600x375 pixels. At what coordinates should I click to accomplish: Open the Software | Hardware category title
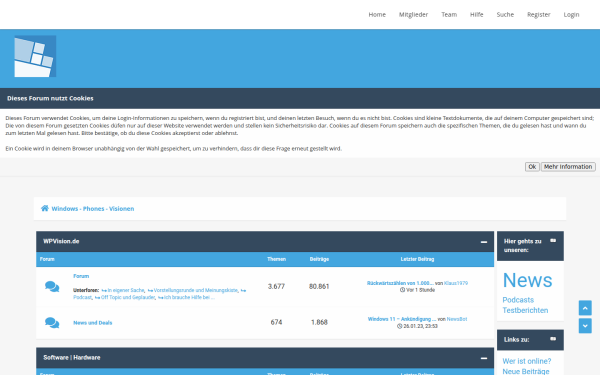point(72,358)
